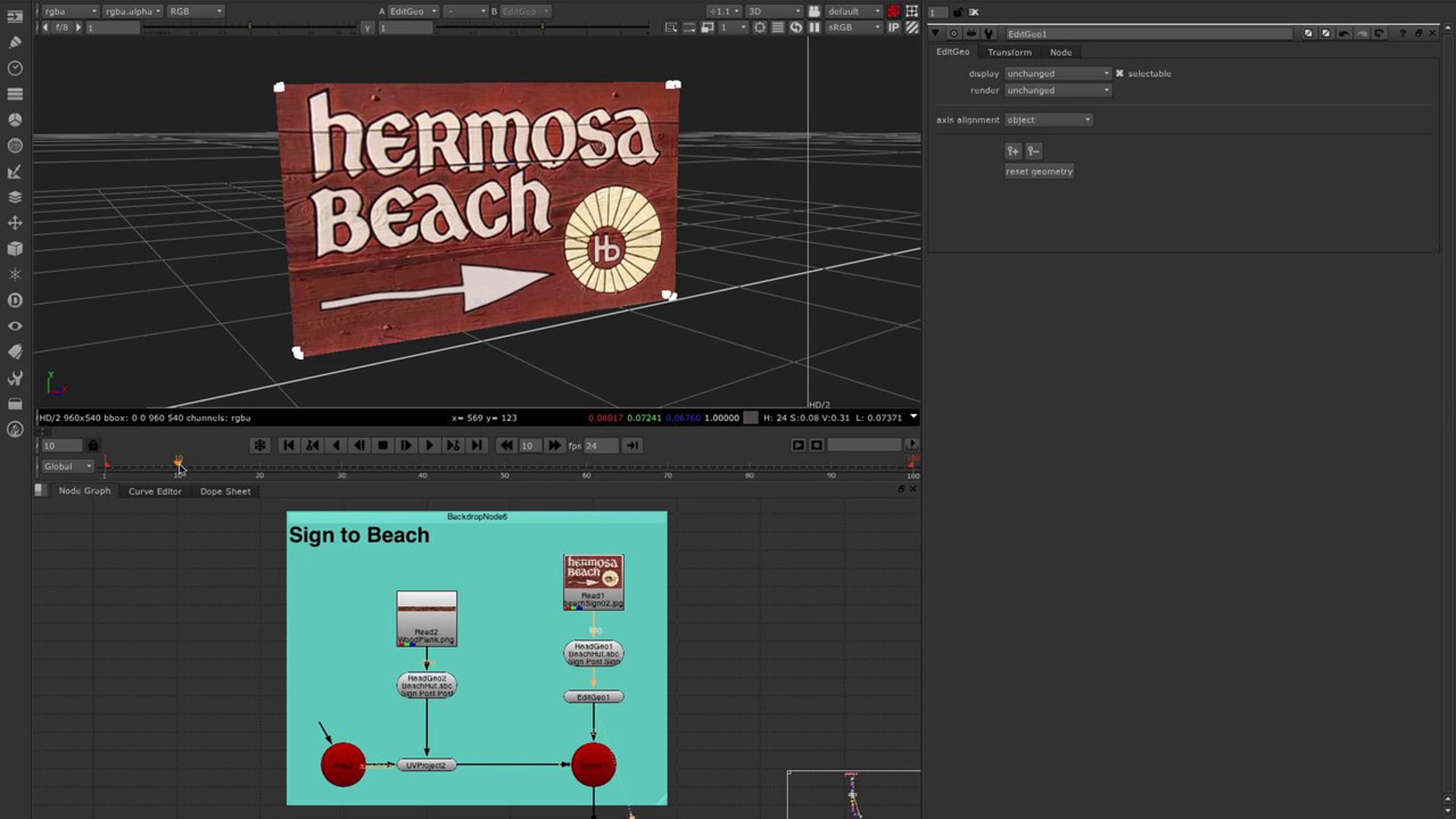1456x819 pixels.
Task: Toggle the selectable checkbox
Action: (x=1119, y=73)
